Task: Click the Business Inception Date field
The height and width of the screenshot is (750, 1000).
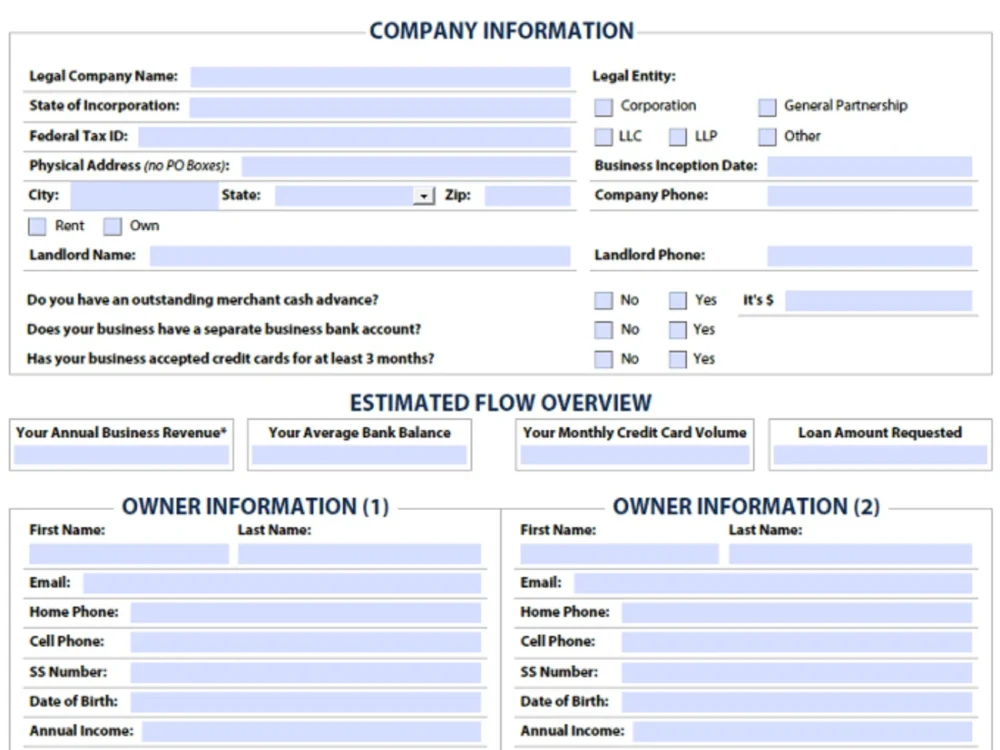Action: pyautogui.click(x=870, y=166)
